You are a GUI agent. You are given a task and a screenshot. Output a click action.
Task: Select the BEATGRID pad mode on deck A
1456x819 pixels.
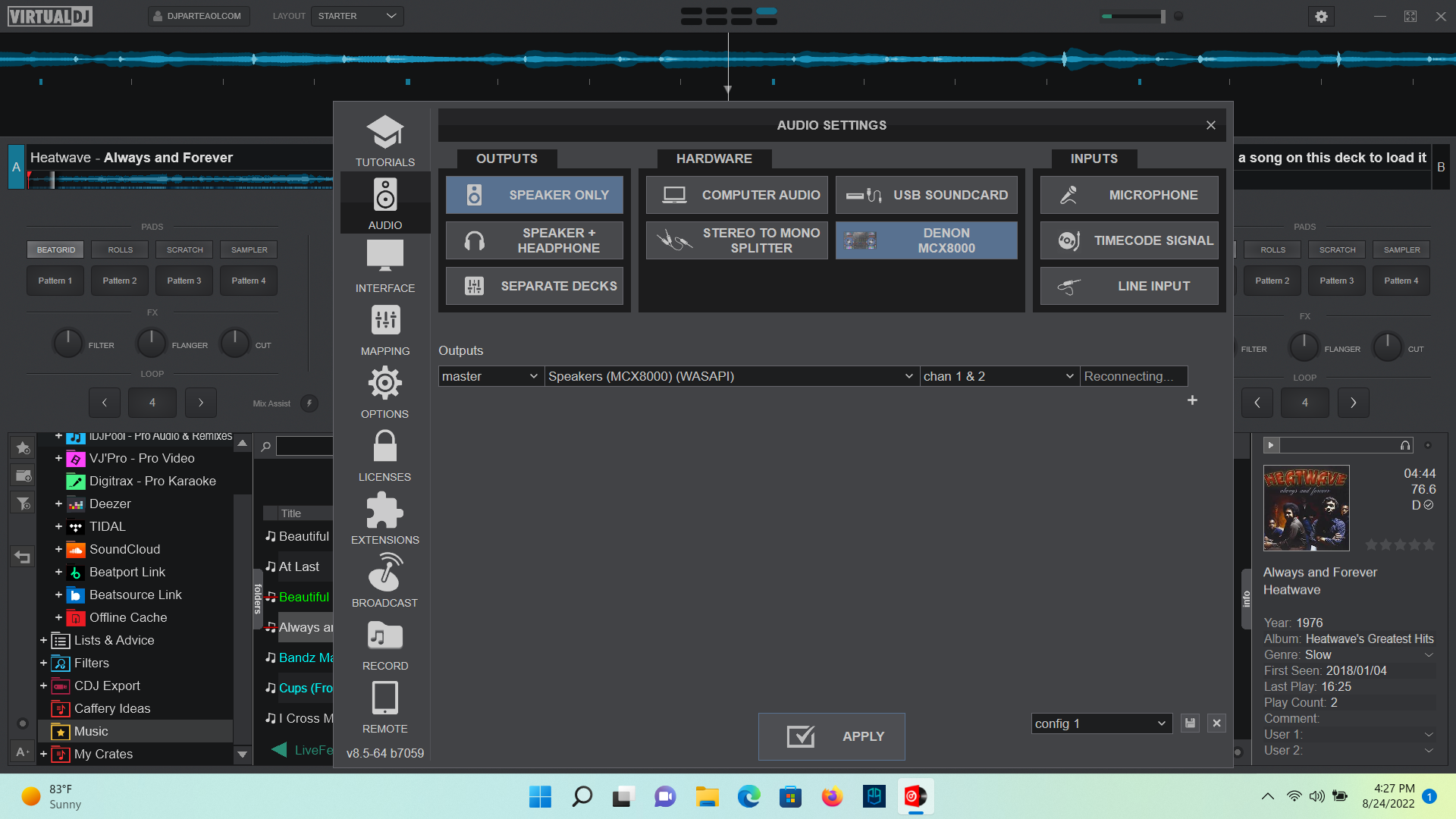click(55, 249)
